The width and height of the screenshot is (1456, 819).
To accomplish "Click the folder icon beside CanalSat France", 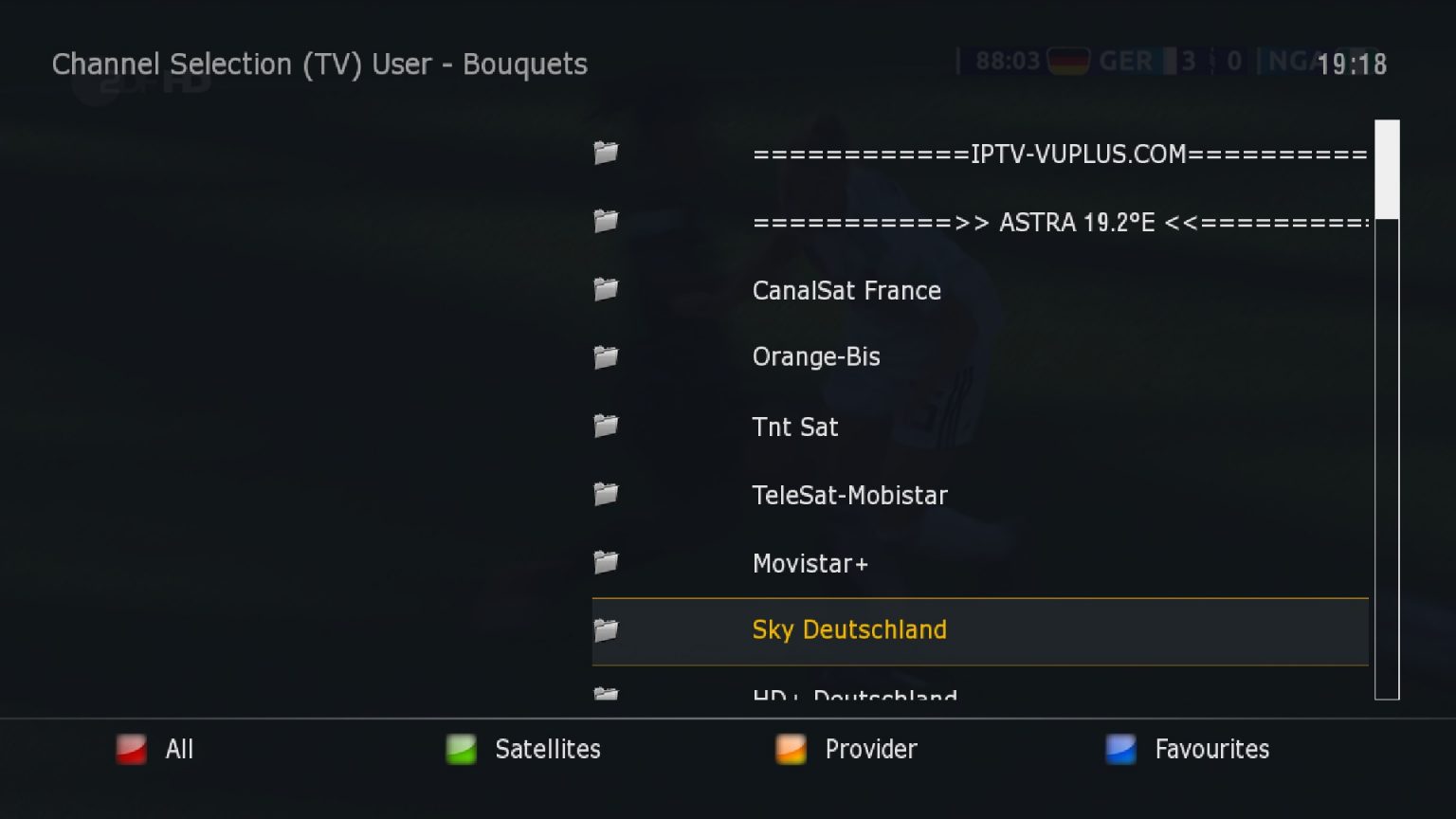I will [606, 289].
